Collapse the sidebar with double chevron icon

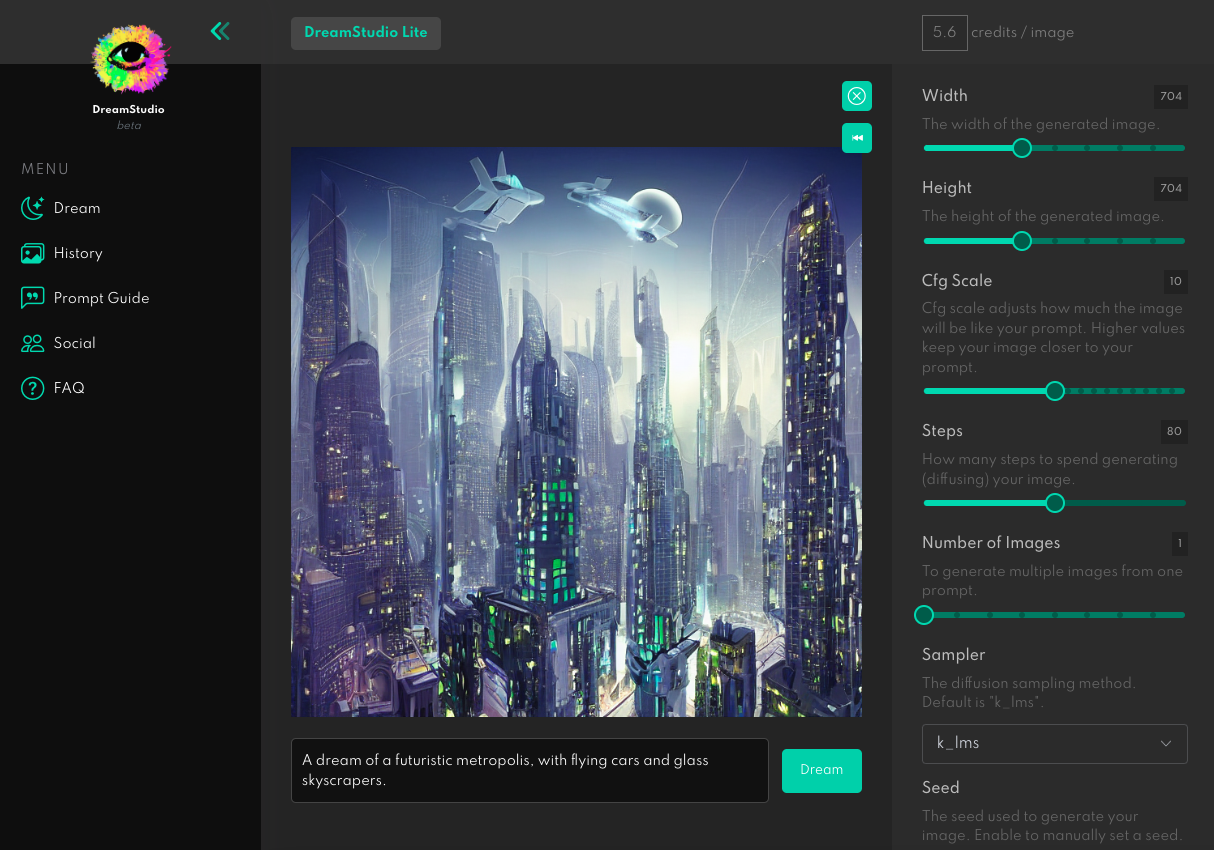coord(220,31)
